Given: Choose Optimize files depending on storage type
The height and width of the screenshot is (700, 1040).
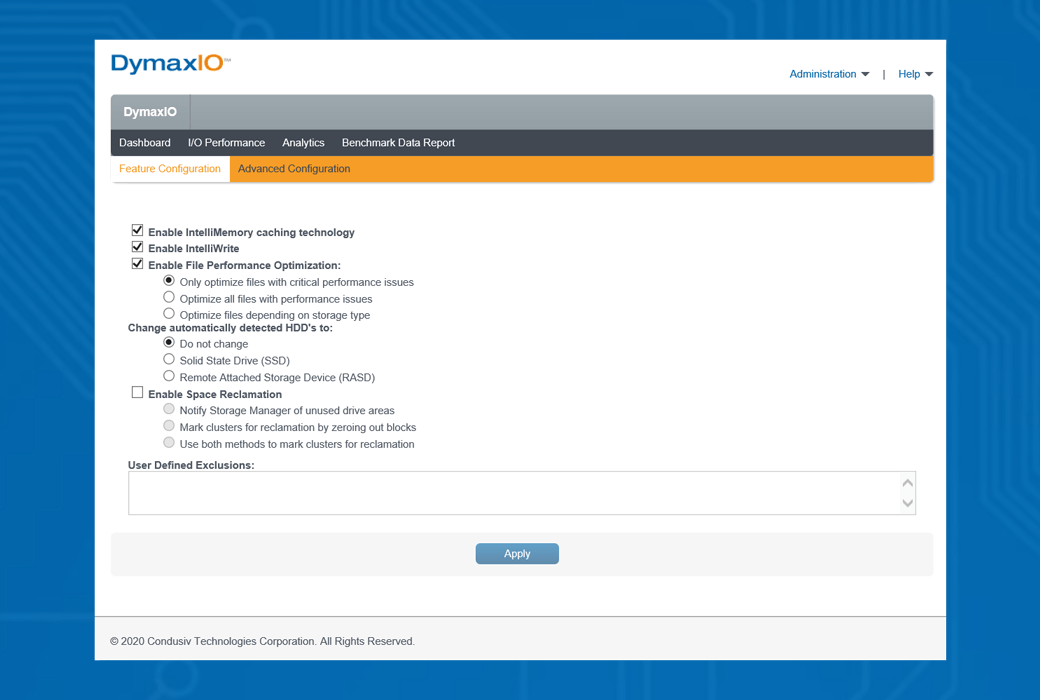Looking at the screenshot, I should (169, 314).
